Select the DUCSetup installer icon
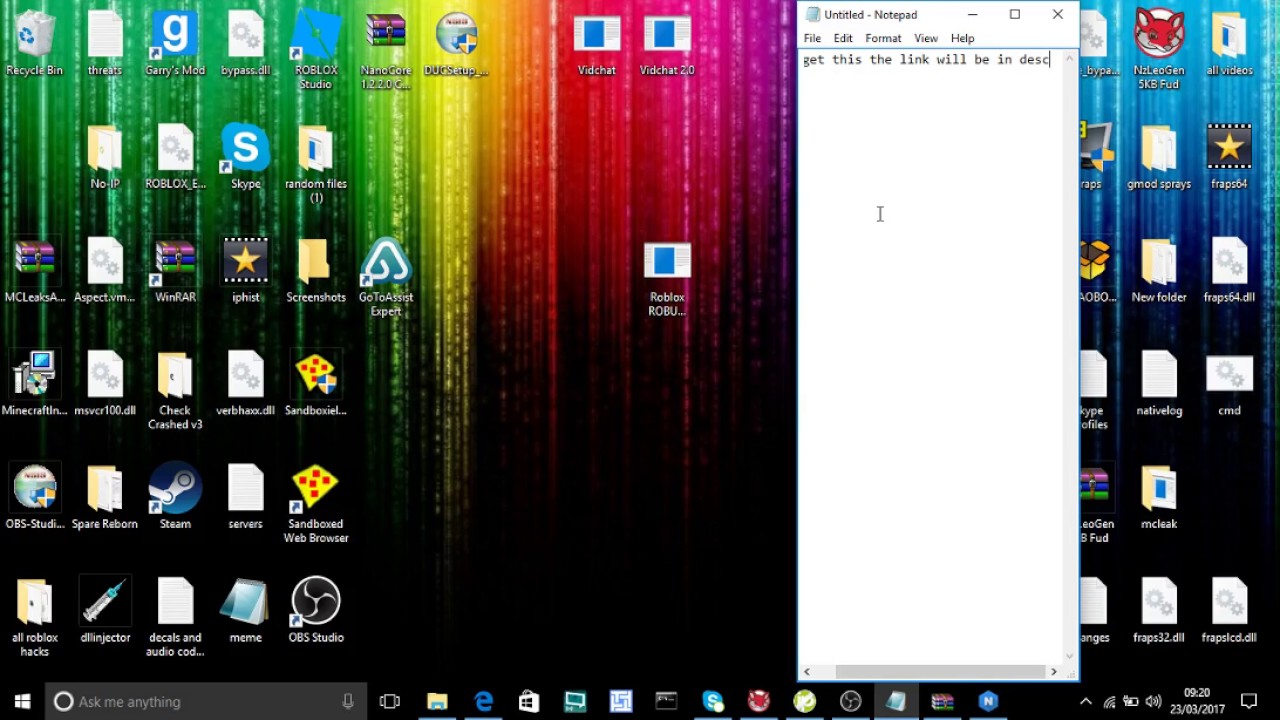The height and width of the screenshot is (720, 1280). click(x=456, y=45)
